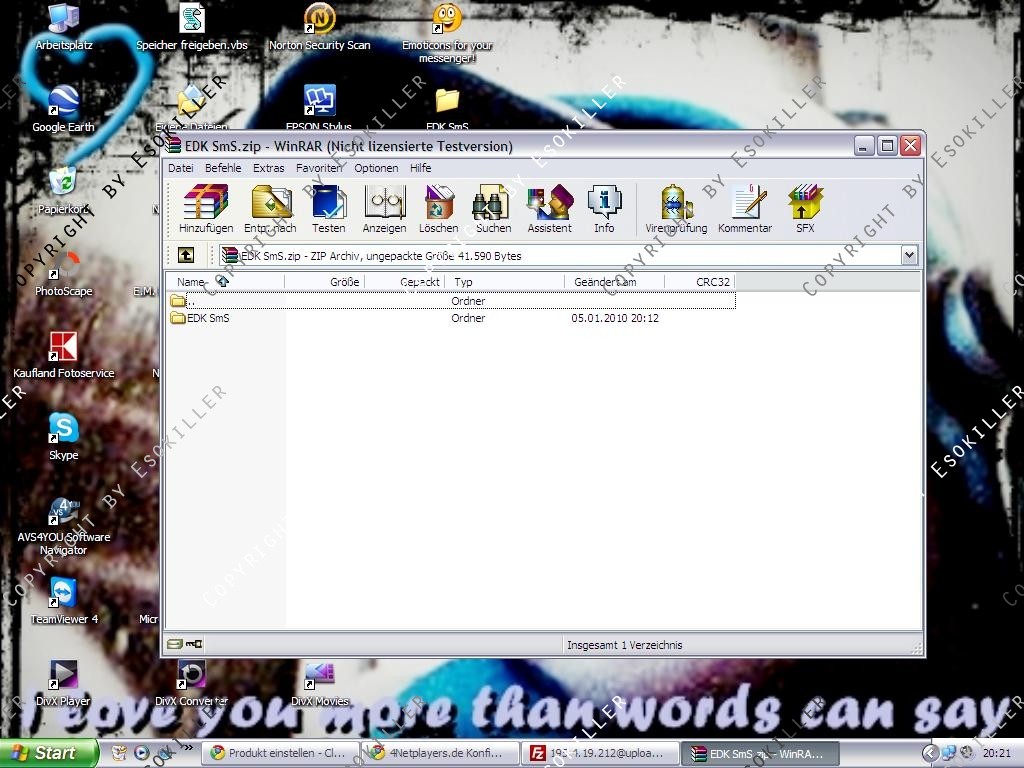
Task: Open the Datei menu
Action: (180, 168)
